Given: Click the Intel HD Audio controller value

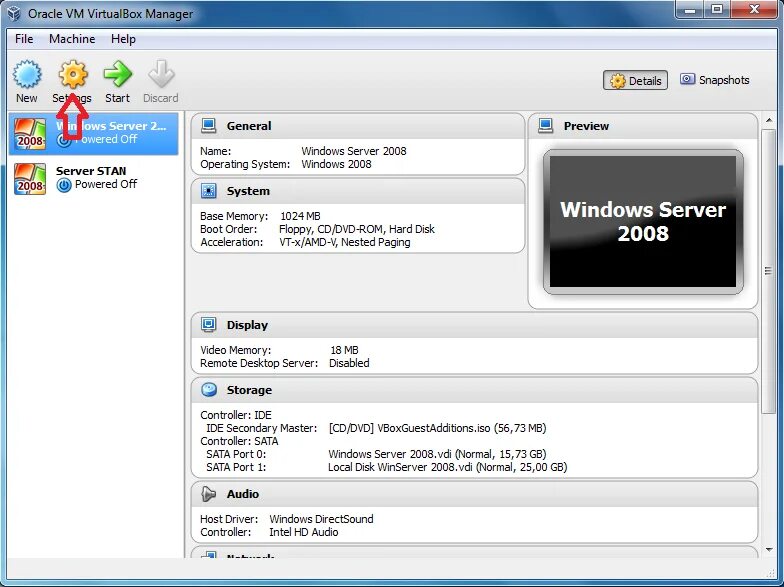Looking at the screenshot, I should point(304,532).
